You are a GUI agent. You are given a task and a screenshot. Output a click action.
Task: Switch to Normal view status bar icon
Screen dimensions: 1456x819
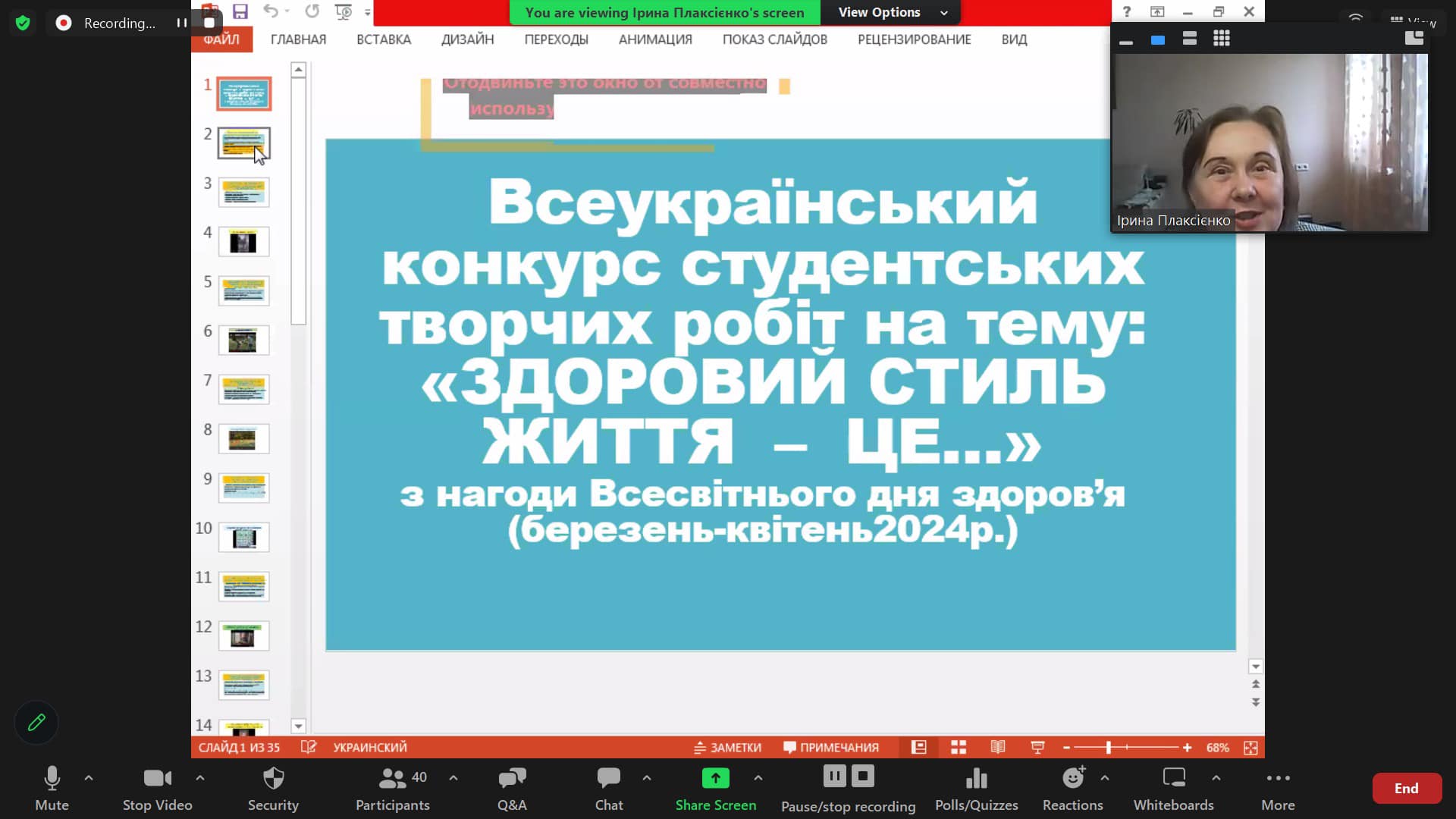tap(918, 748)
